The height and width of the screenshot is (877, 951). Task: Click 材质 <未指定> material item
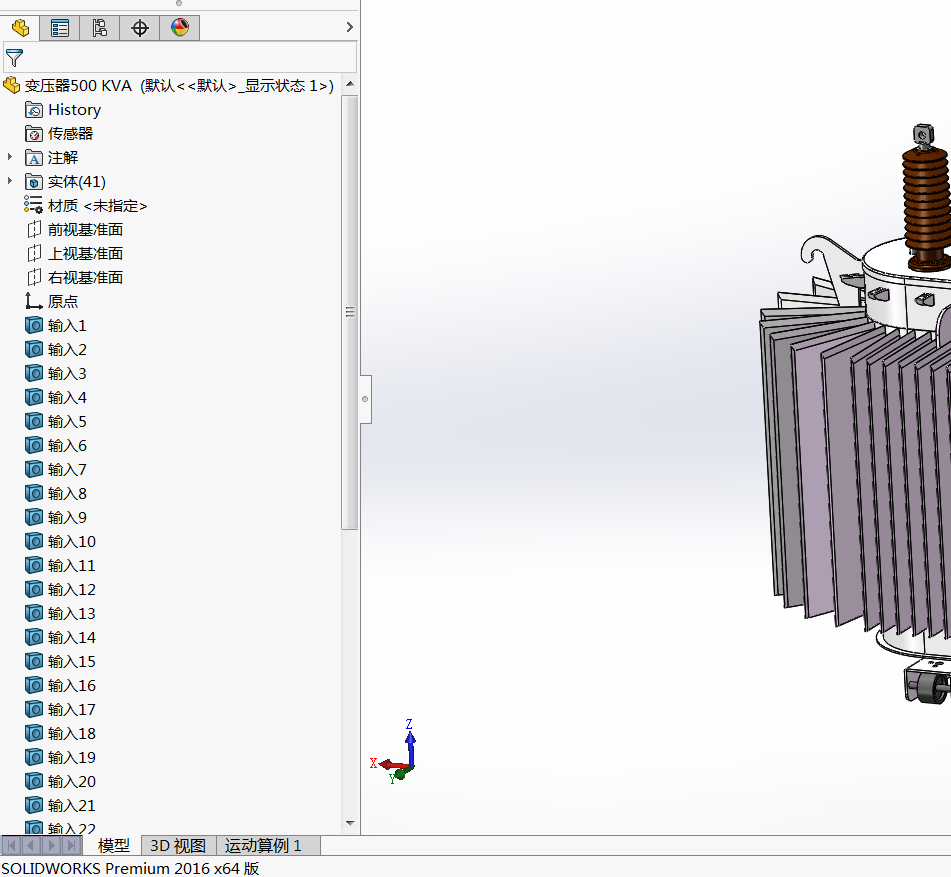97,205
